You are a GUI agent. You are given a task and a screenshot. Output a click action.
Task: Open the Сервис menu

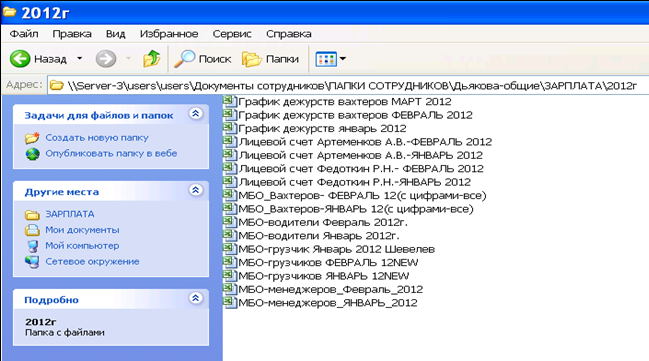tap(232, 34)
